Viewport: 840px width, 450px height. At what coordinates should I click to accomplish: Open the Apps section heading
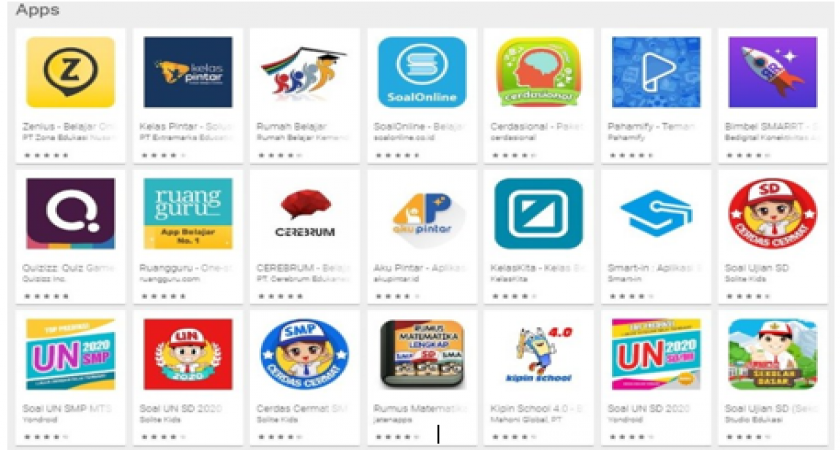pos(38,10)
